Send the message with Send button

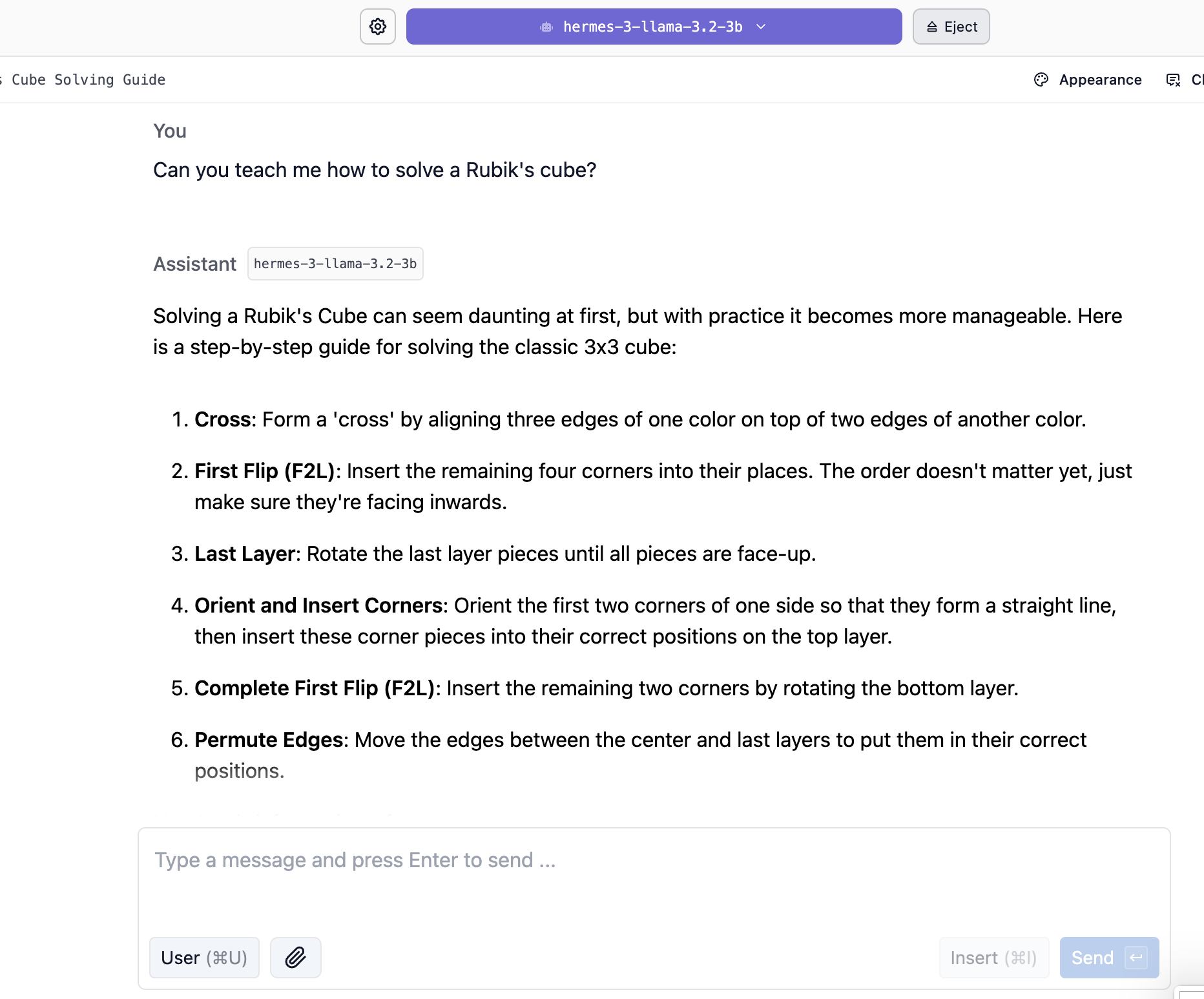[x=1109, y=958]
